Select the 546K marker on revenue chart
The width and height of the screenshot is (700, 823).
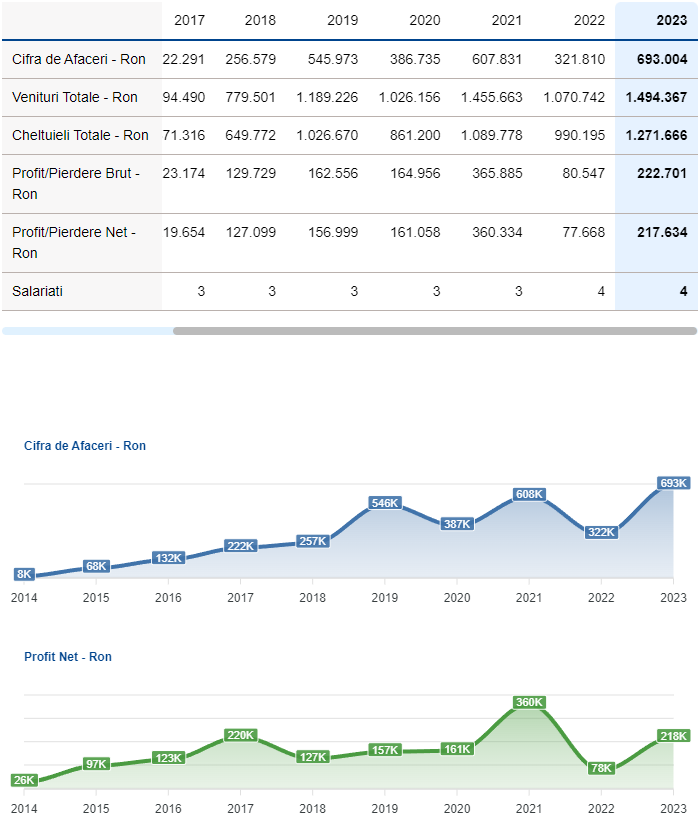coord(385,503)
